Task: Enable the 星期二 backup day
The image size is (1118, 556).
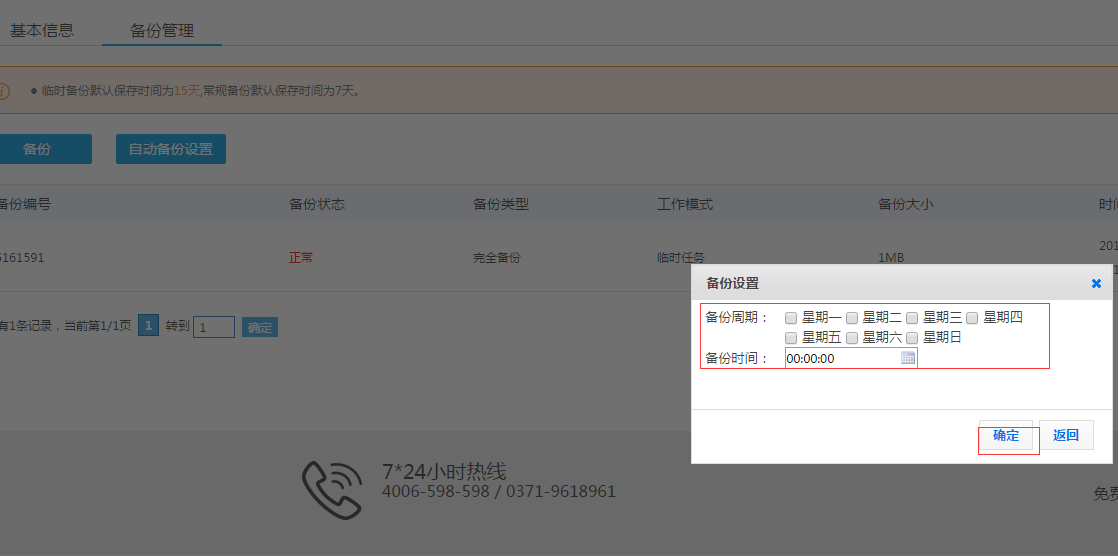Action: [x=852, y=318]
